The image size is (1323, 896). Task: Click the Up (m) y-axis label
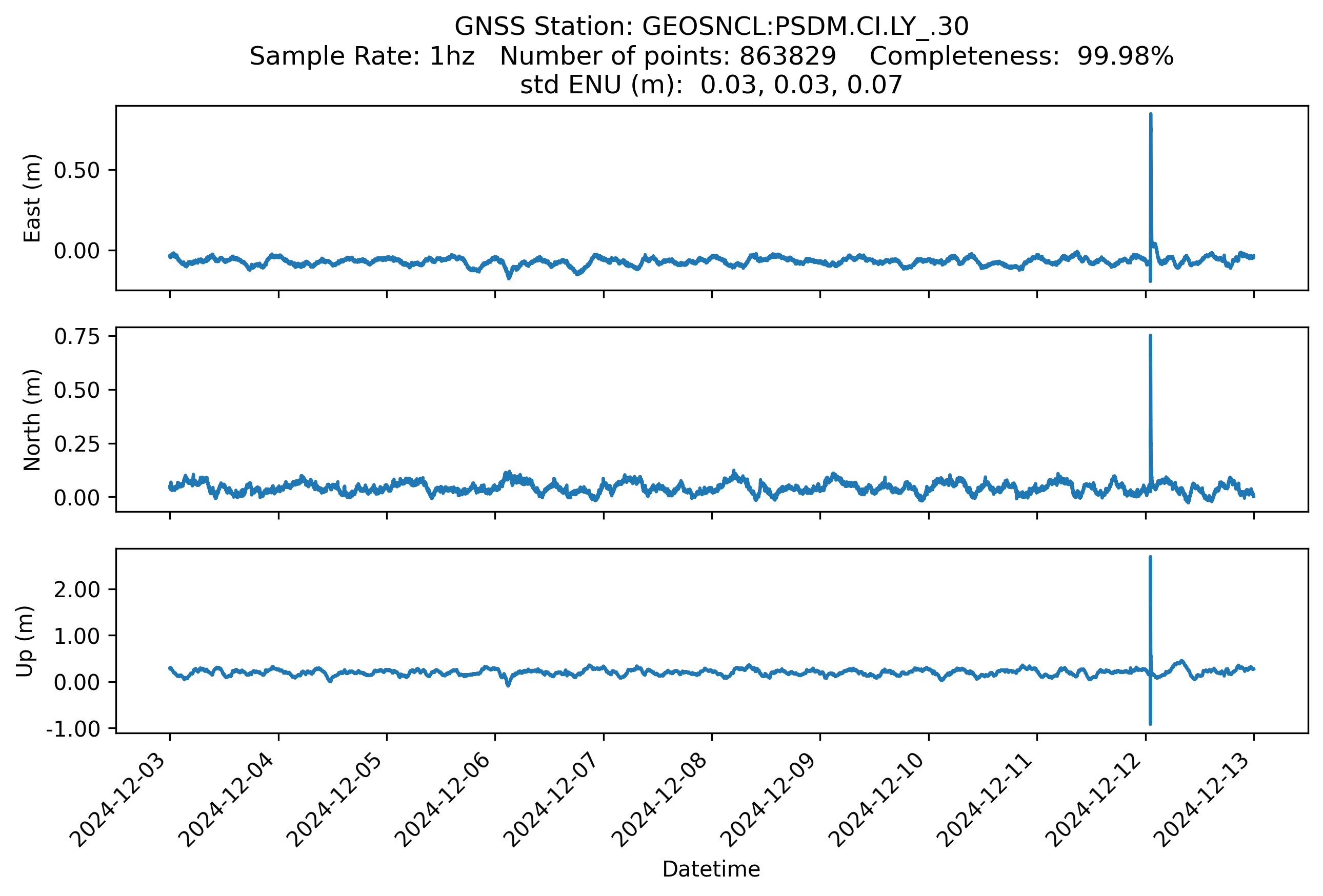(25, 641)
